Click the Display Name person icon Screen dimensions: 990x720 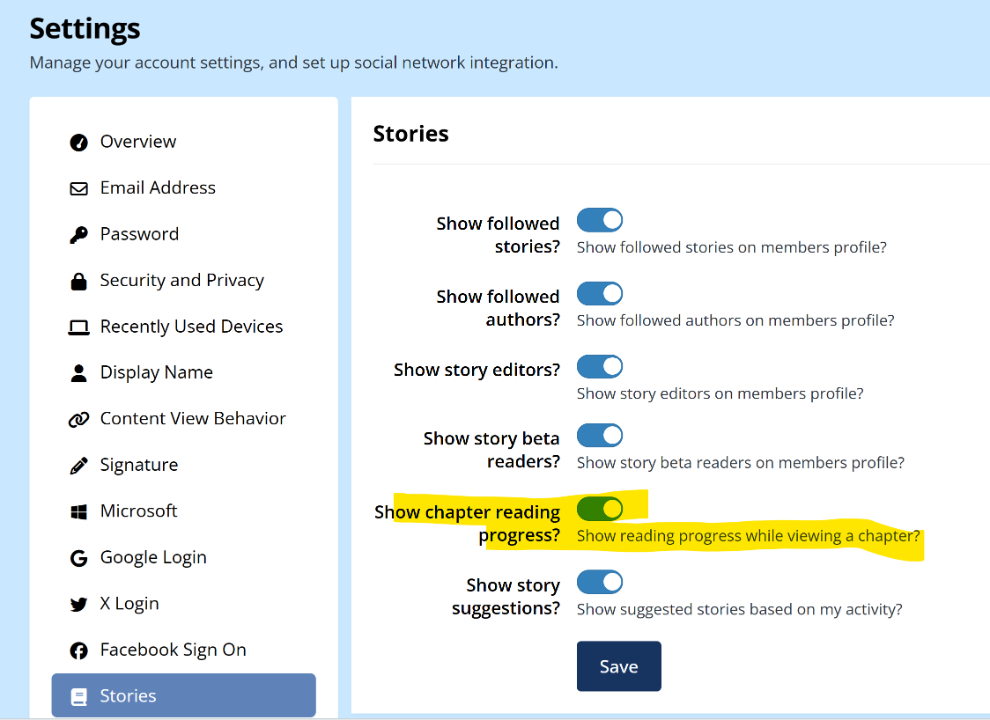[x=78, y=373]
